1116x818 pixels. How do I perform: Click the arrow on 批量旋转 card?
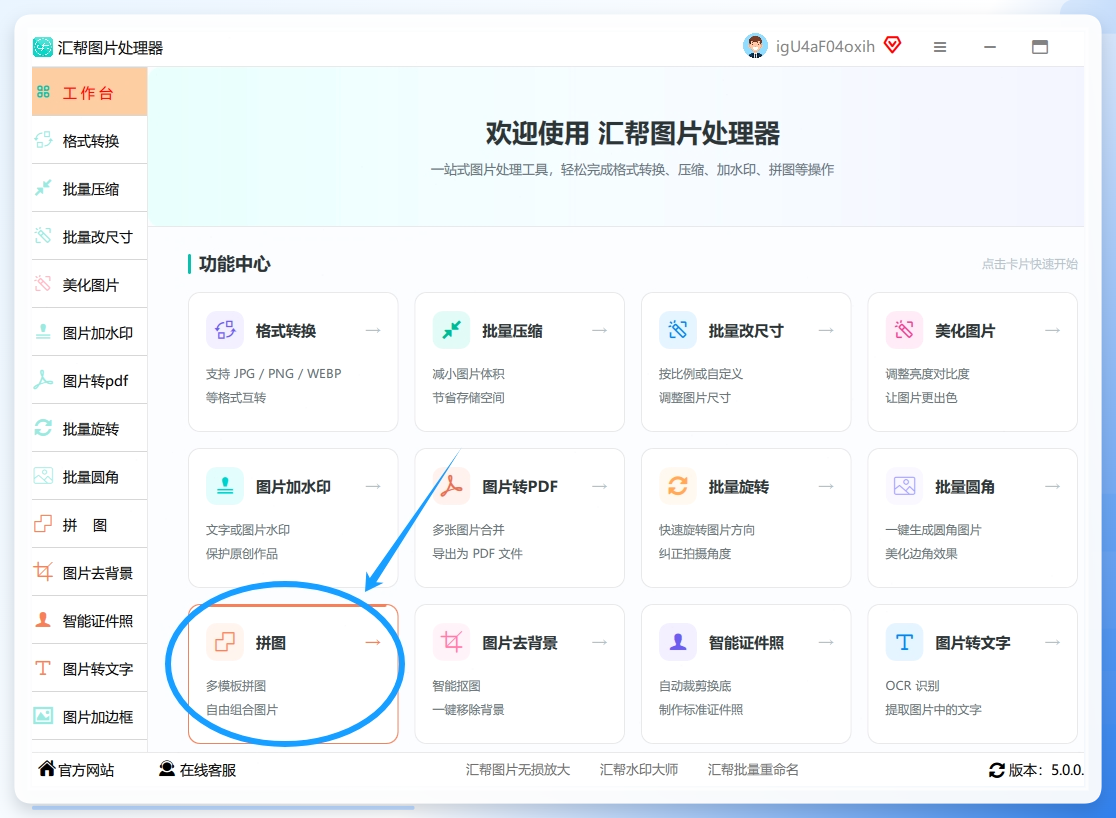click(x=826, y=486)
